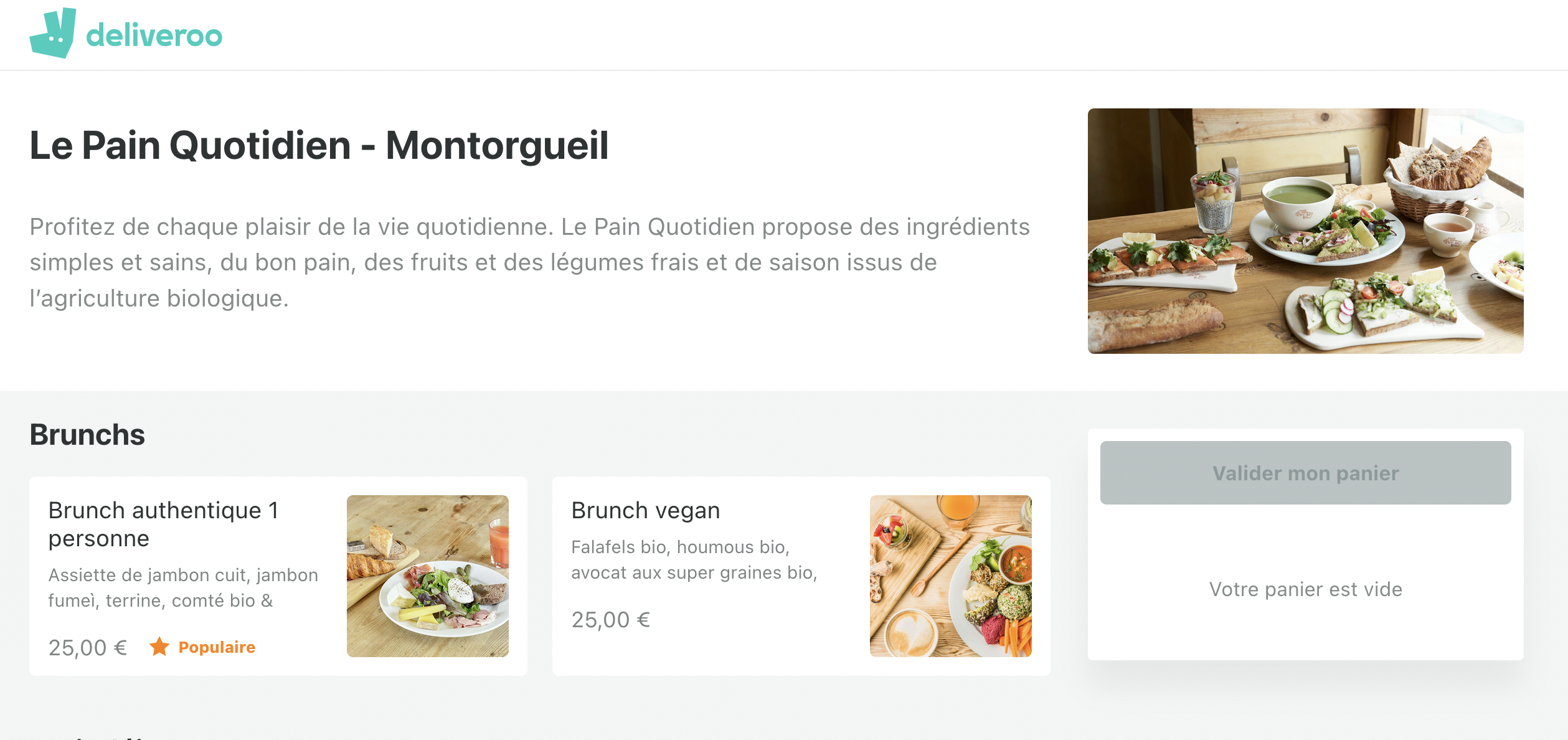Click the Populaire label text
The height and width of the screenshot is (740, 1568).
[x=216, y=647]
